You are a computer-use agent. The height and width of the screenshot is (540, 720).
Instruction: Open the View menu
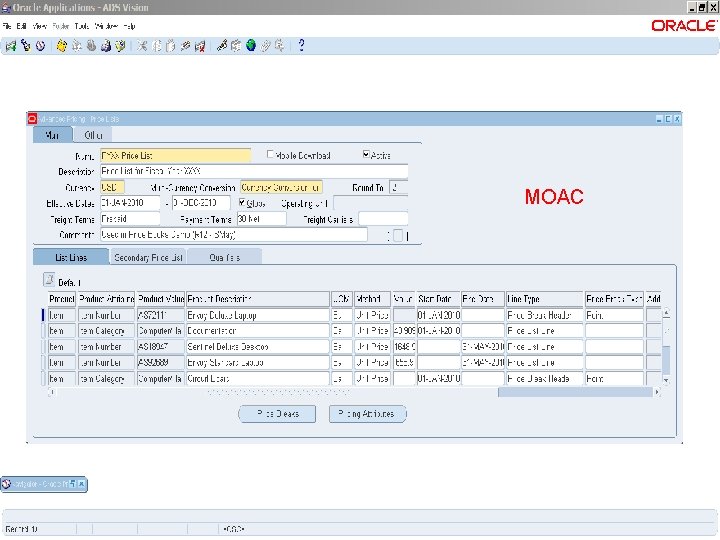click(39, 26)
